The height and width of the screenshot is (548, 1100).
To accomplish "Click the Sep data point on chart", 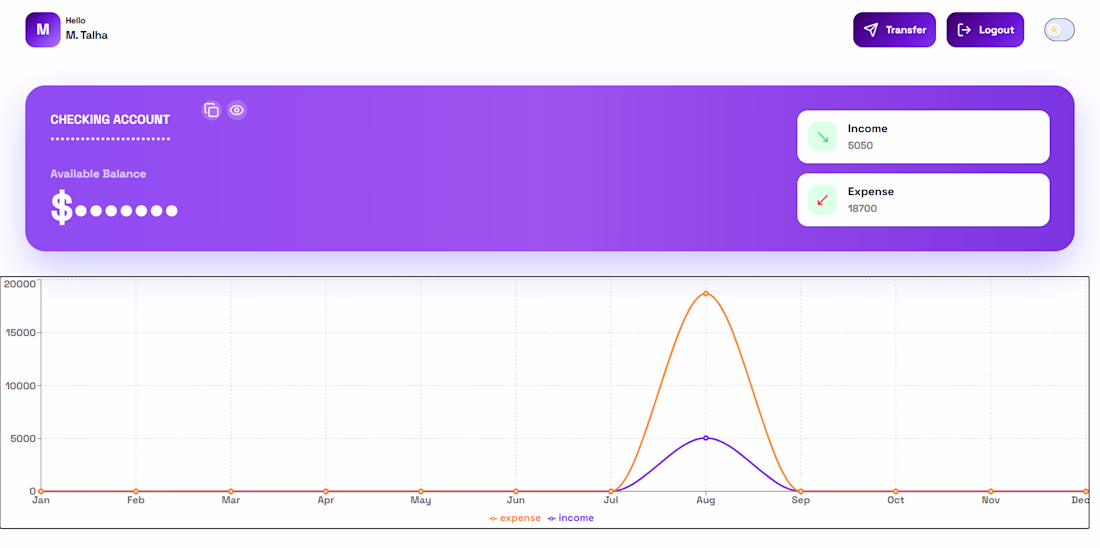I will [800, 491].
